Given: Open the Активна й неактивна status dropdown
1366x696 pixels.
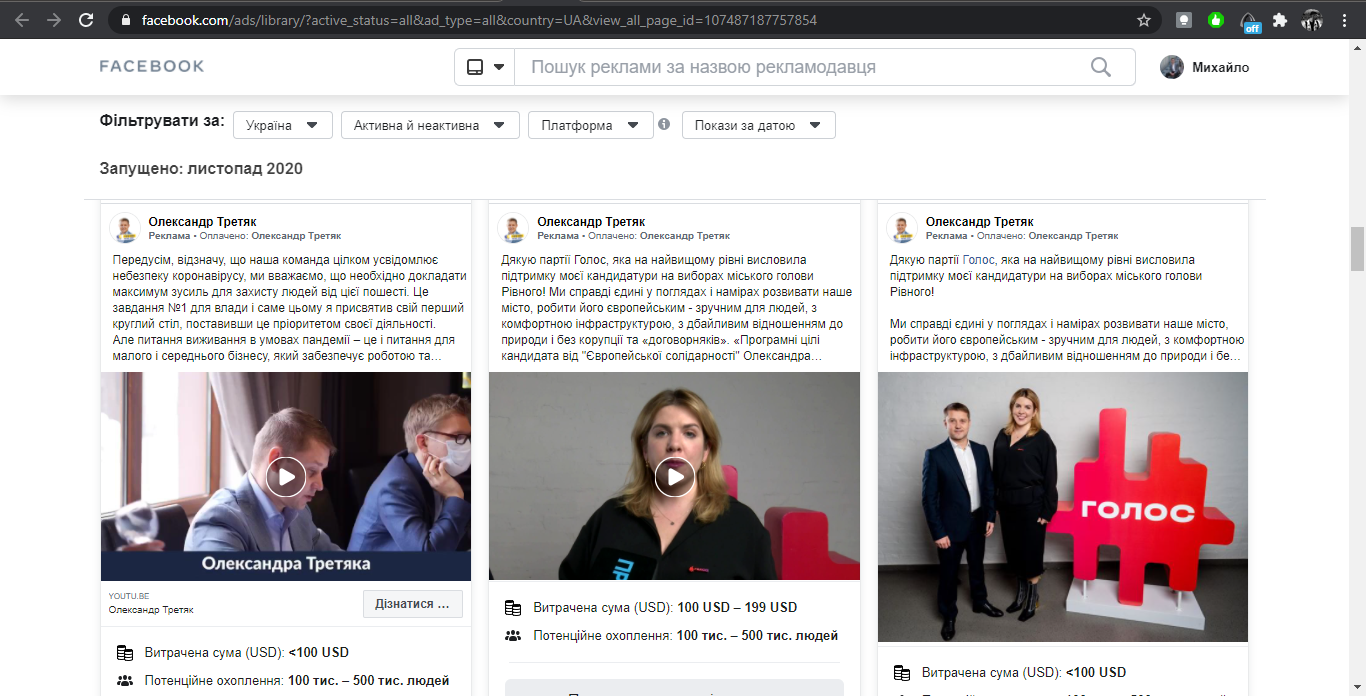Looking at the screenshot, I should point(430,125).
